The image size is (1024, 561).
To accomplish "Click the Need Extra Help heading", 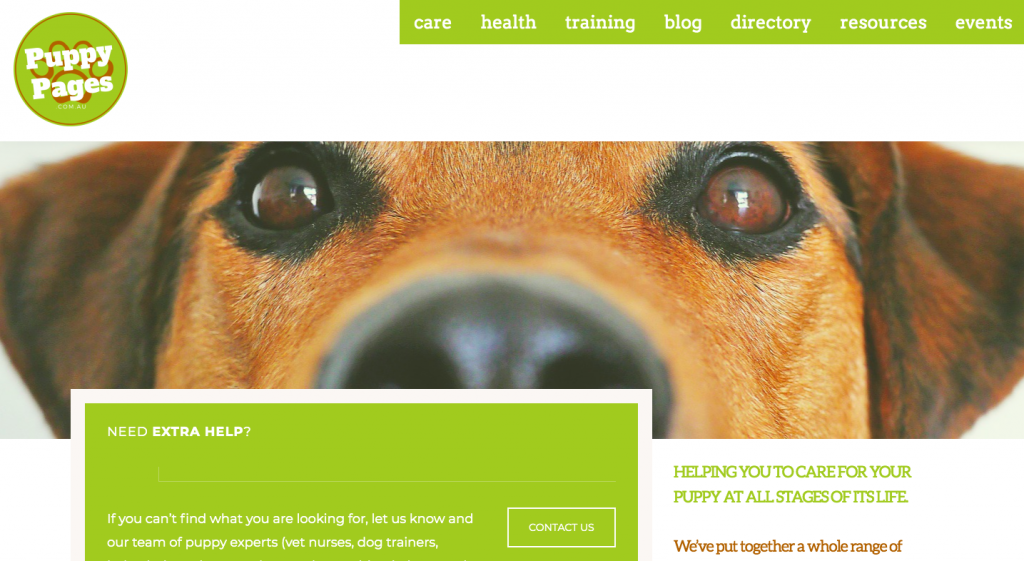I will click(x=179, y=432).
